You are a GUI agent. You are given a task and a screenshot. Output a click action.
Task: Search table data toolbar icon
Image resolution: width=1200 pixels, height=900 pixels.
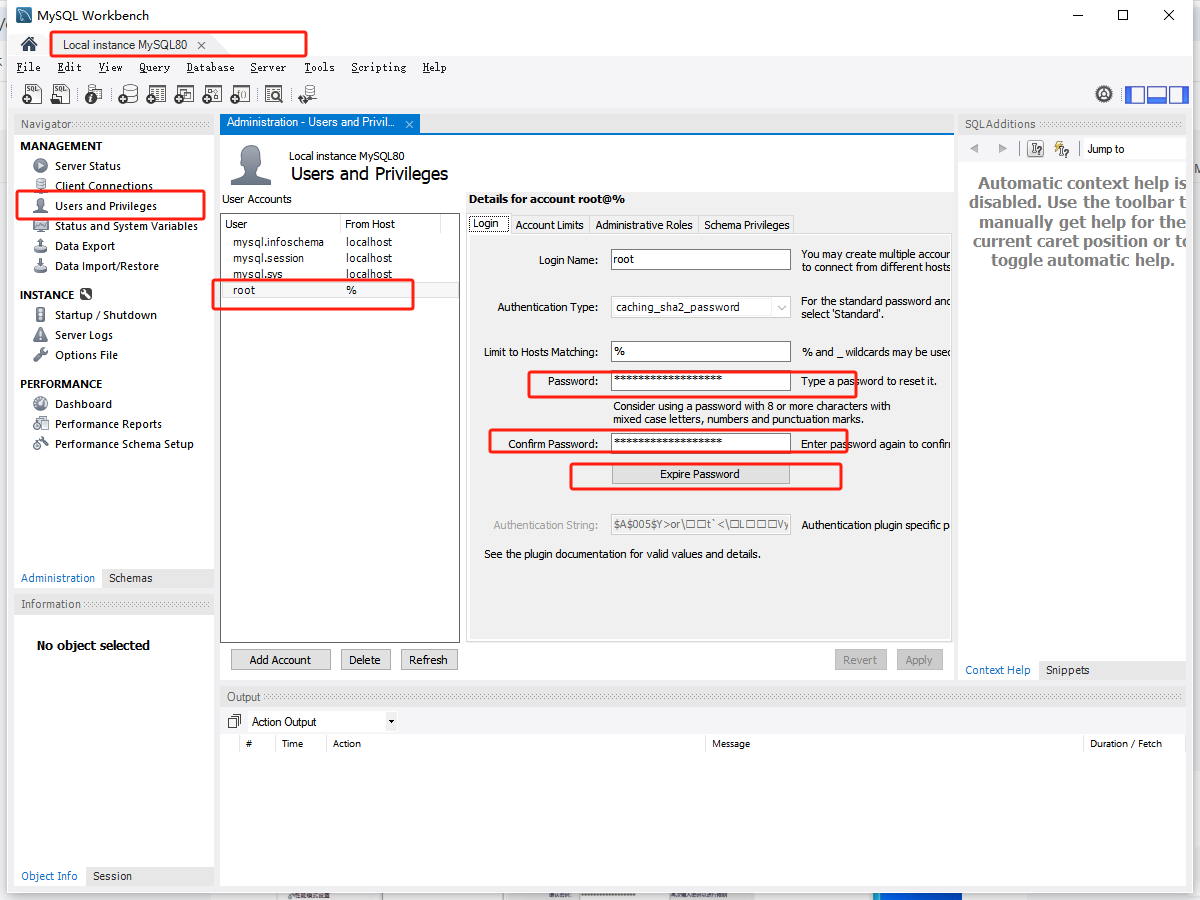273,94
